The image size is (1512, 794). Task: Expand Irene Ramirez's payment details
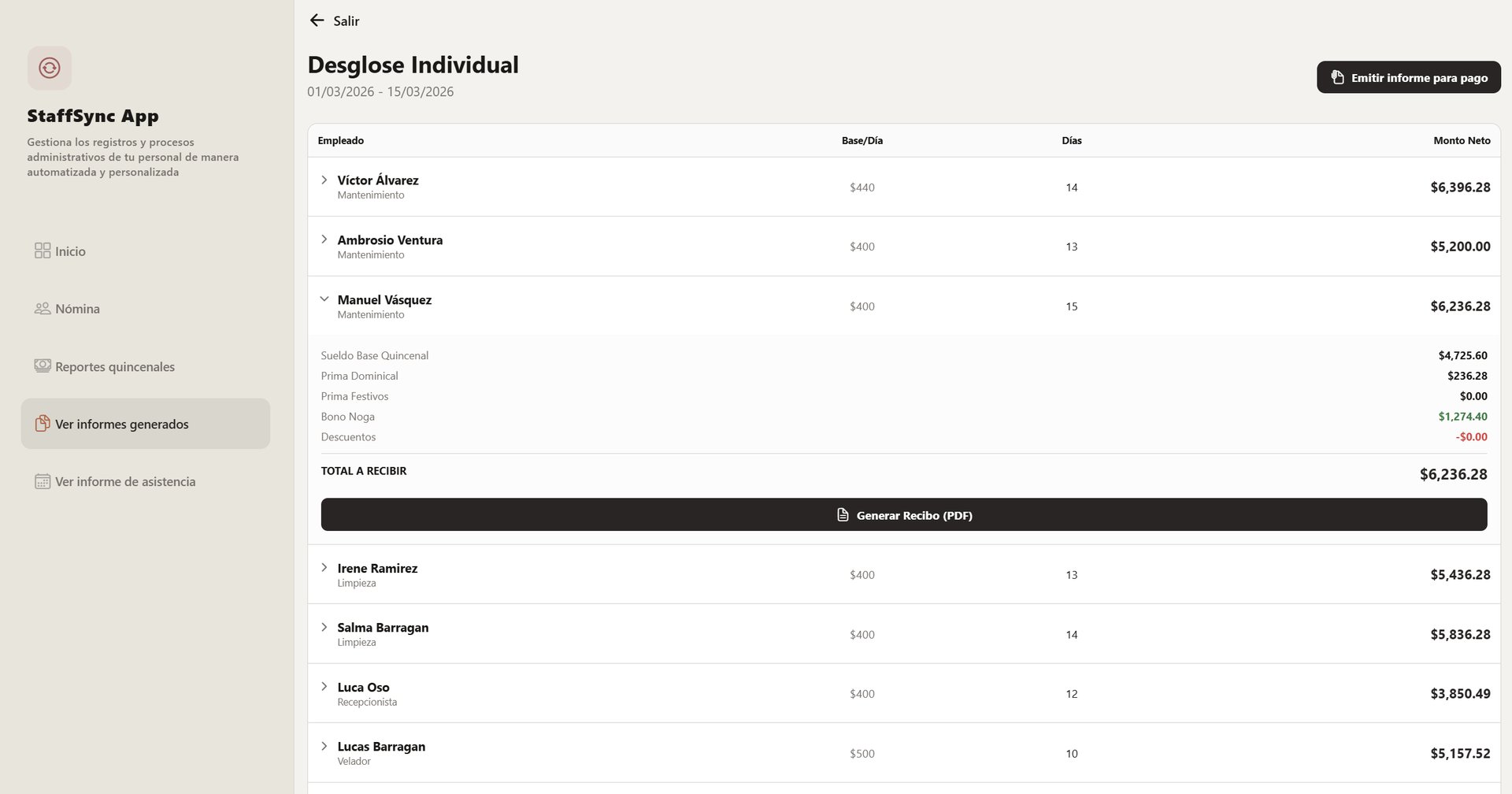tap(324, 568)
